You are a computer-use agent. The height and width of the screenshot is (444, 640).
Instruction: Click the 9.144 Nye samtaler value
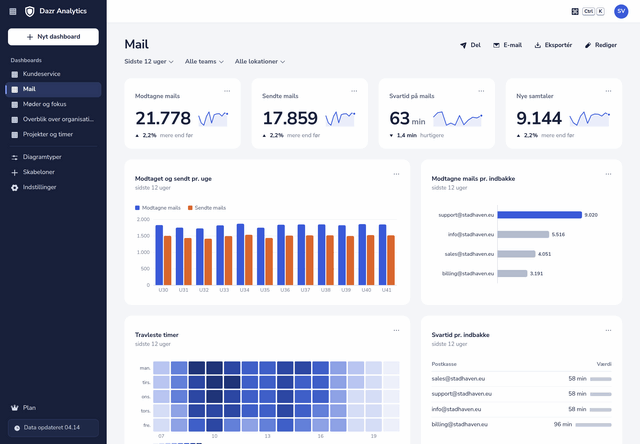click(539, 118)
